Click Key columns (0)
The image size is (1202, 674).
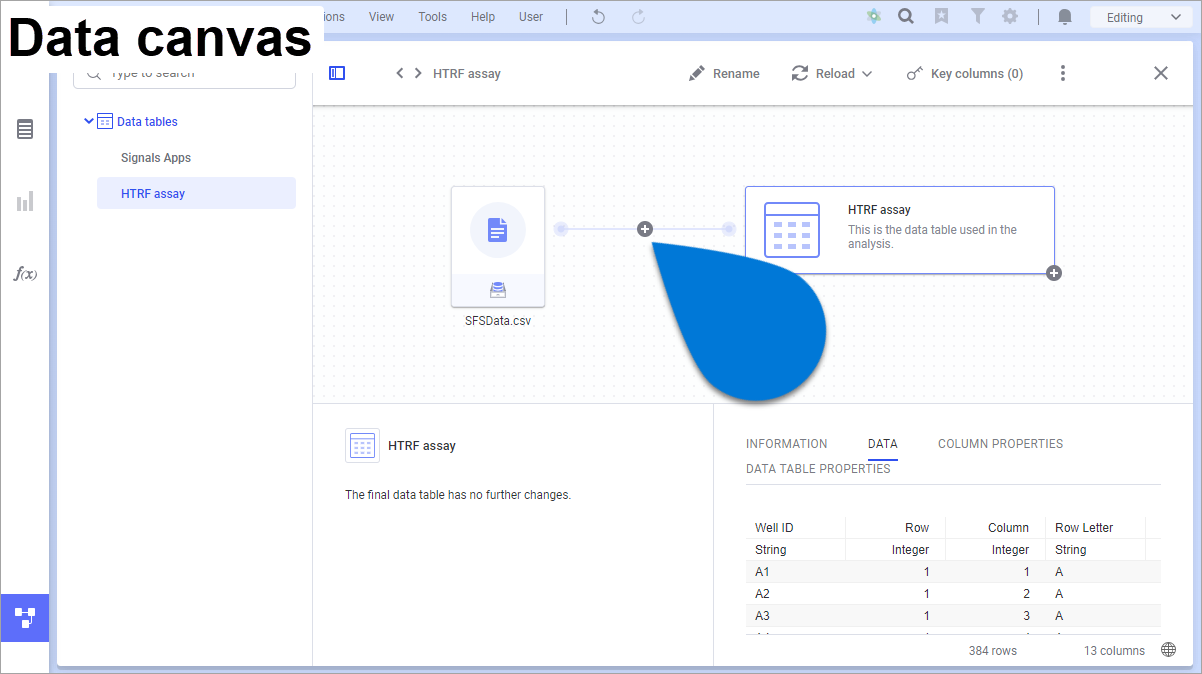pyautogui.click(x=964, y=73)
